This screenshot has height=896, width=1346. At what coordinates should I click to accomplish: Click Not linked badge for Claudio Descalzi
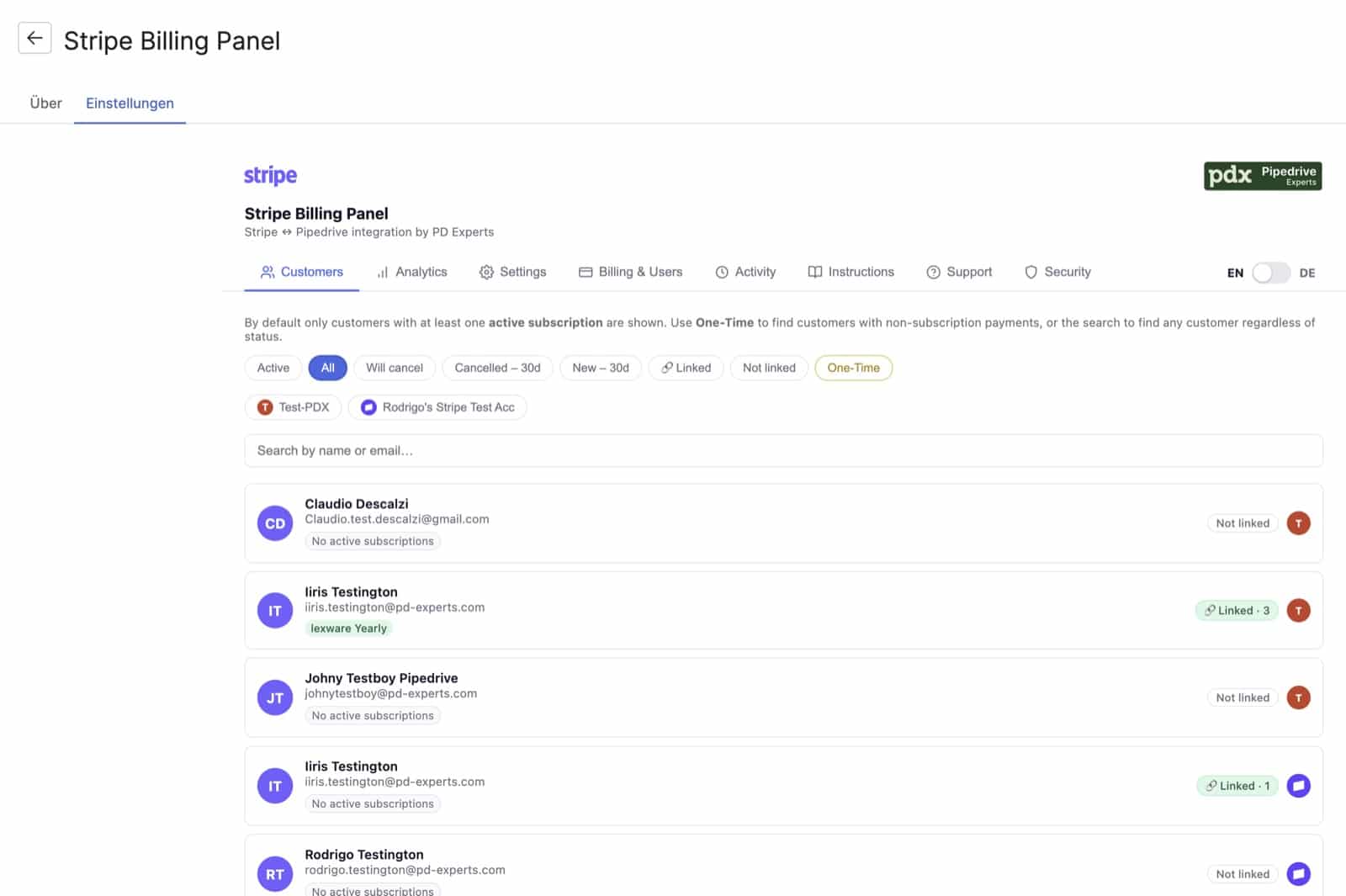(1243, 523)
